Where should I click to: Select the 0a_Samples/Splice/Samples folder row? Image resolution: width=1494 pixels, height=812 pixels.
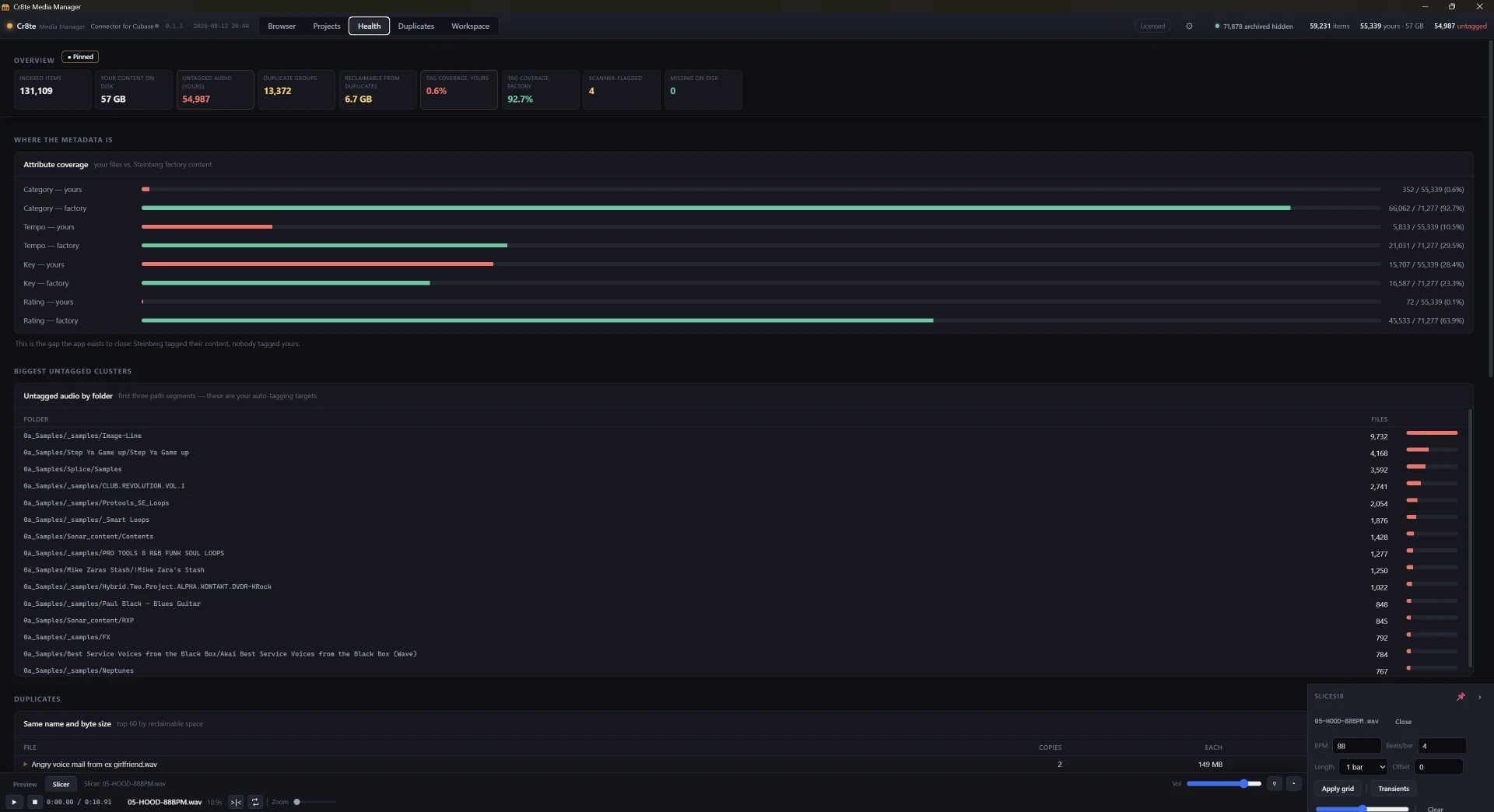(x=741, y=469)
